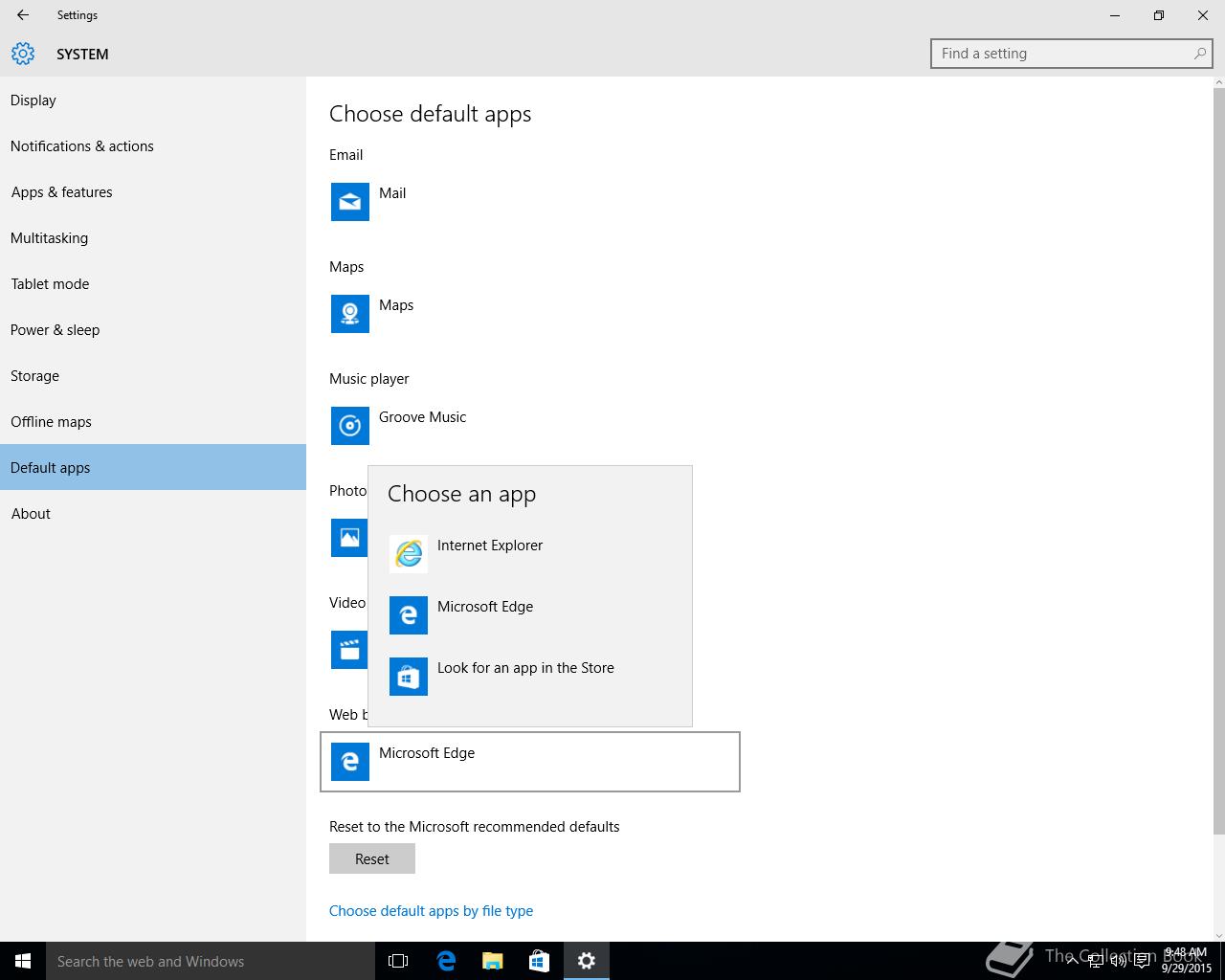Click the Store icon in Choose an app

click(x=409, y=677)
